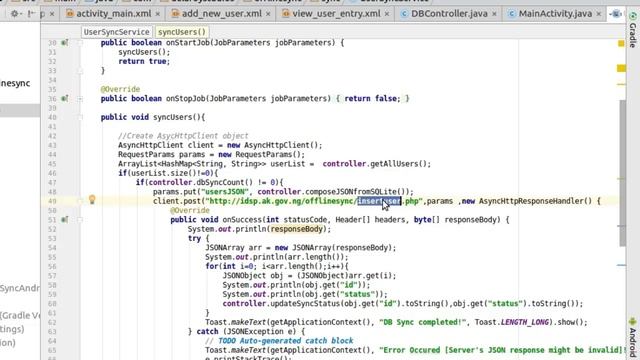The image size is (640, 360).
Task: Open the Android side tab
Action: tap(633, 337)
